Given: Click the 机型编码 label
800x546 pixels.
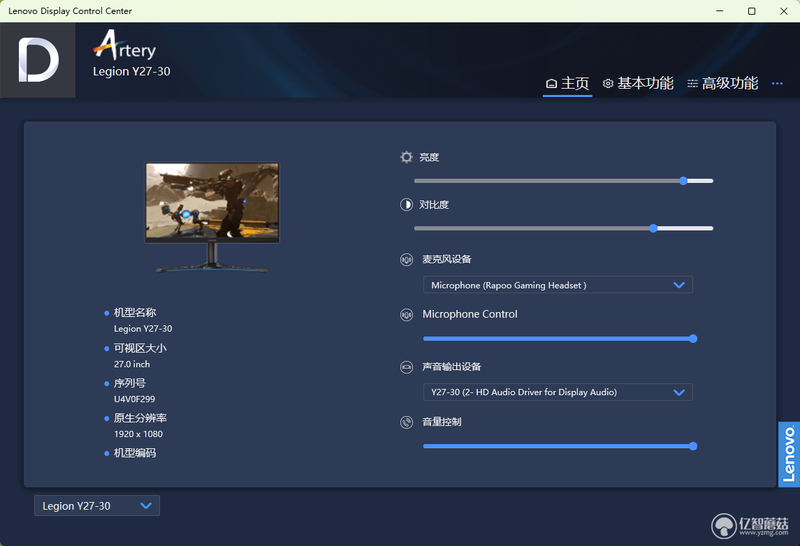Looking at the screenshot, I should (x=135, y=453).
